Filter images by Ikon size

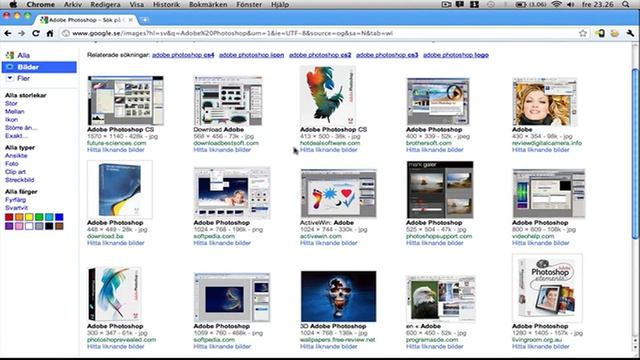click(11, 120)
